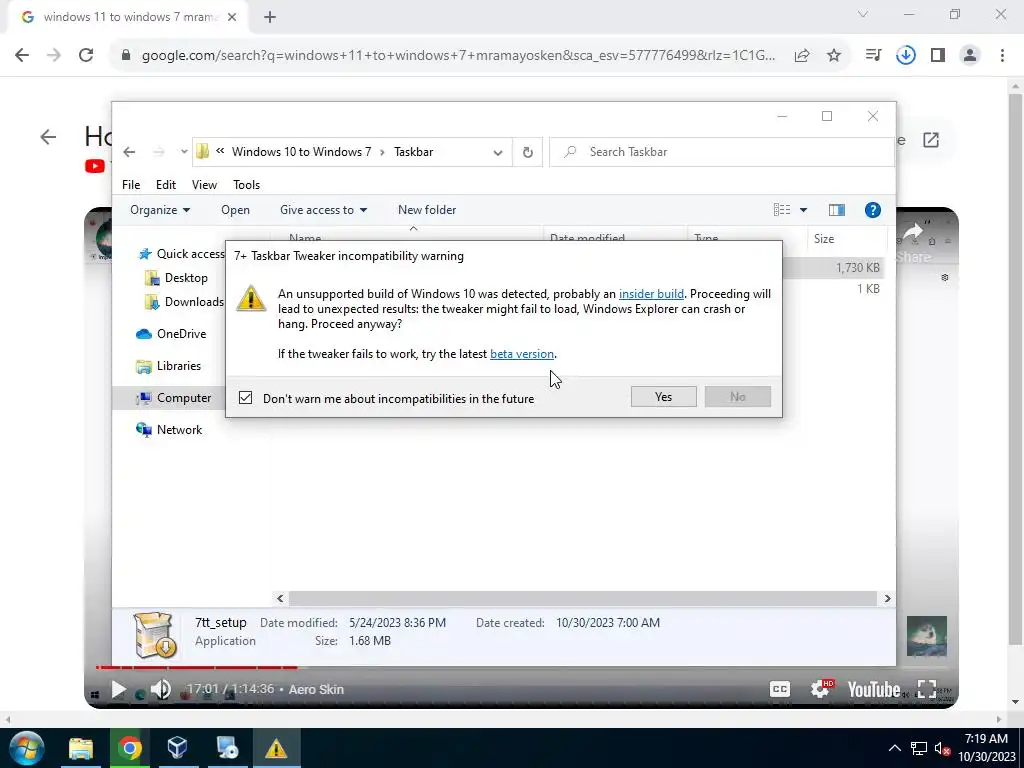Click Chrome back button
The image size is (1024, 768).
(22, 56)
